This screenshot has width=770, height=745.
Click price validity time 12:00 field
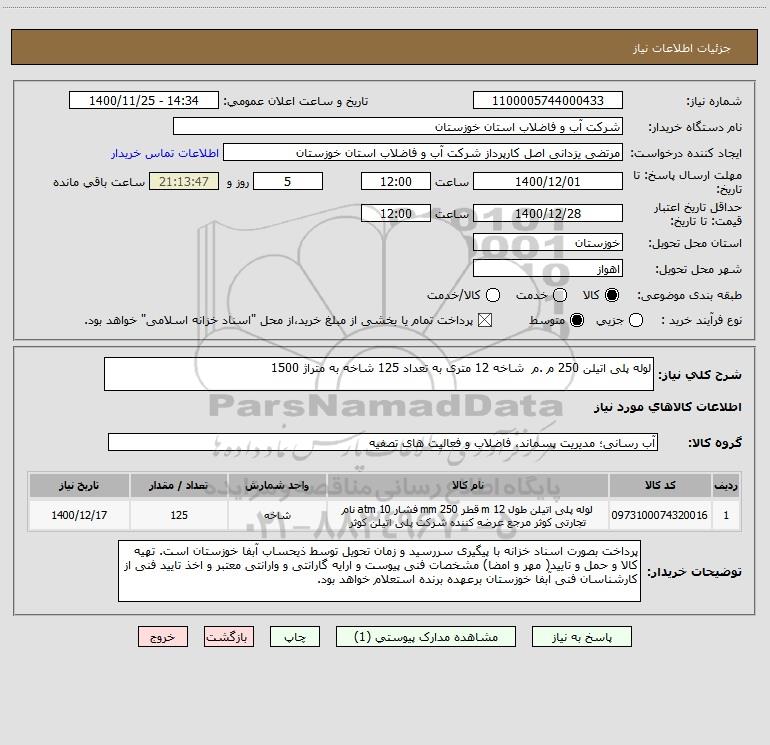pyautogui.click(x=396, y=213)
